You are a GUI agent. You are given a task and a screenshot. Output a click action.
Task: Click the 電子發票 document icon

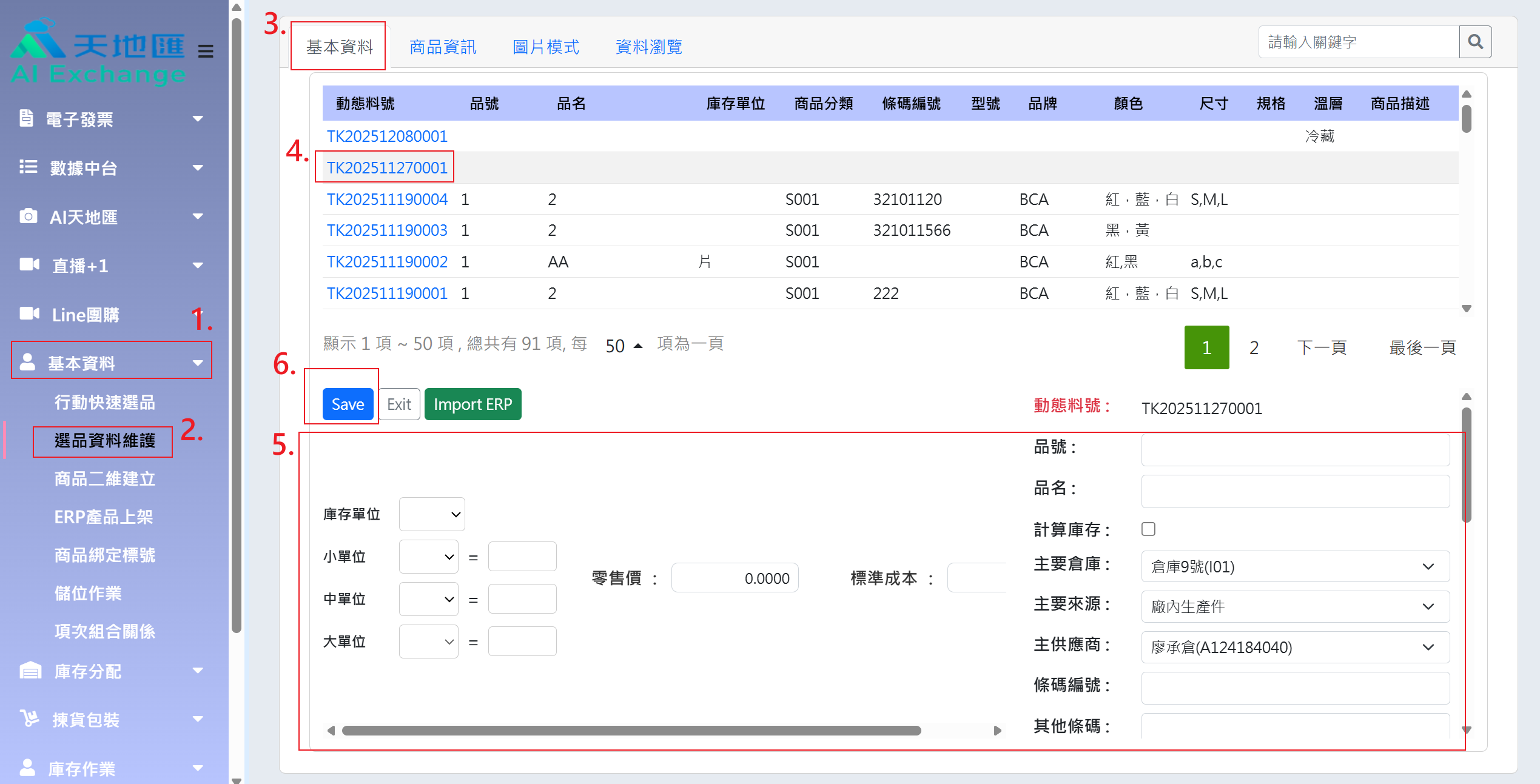click(x=26, y=119)
